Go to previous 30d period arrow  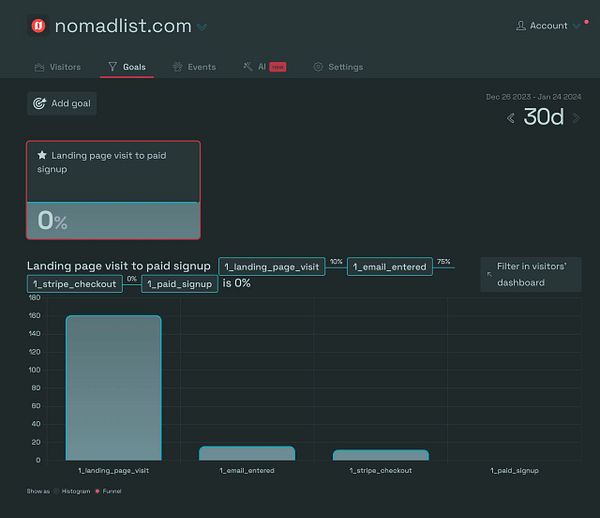tap(511, 118)
